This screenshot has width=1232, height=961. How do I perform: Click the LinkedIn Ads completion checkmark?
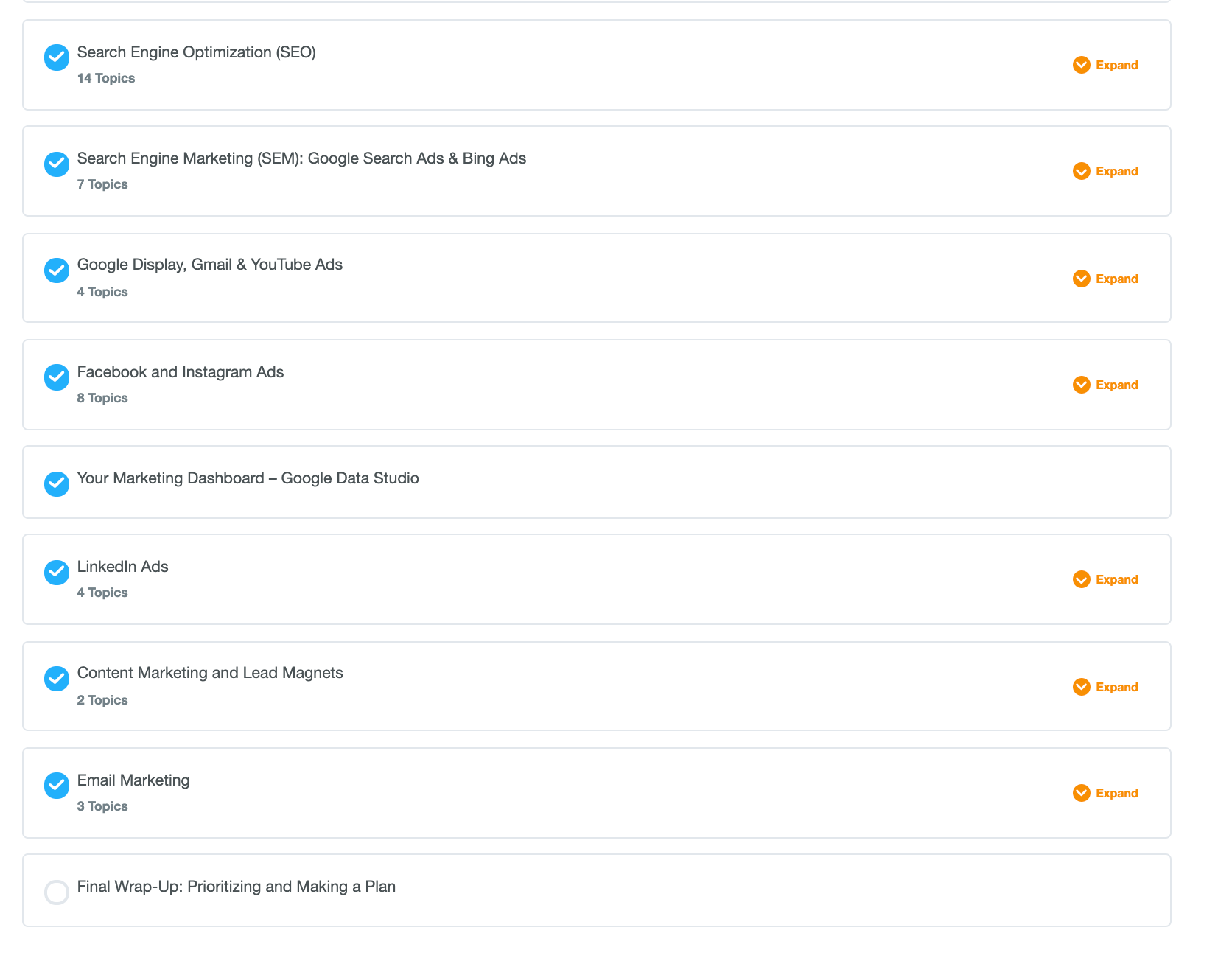[57, 572]
